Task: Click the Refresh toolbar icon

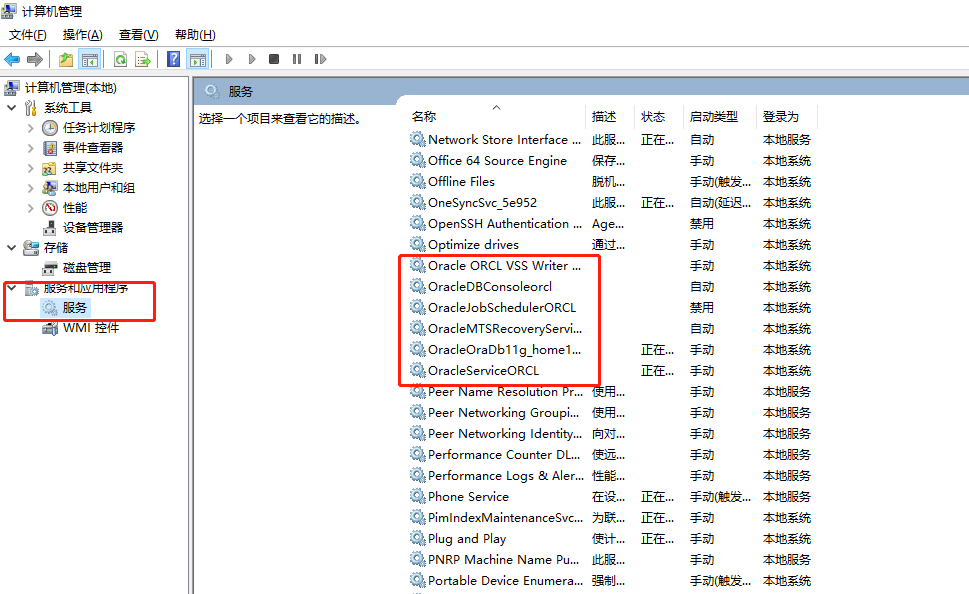Action: pyautogui.click(x=121, y=59)
